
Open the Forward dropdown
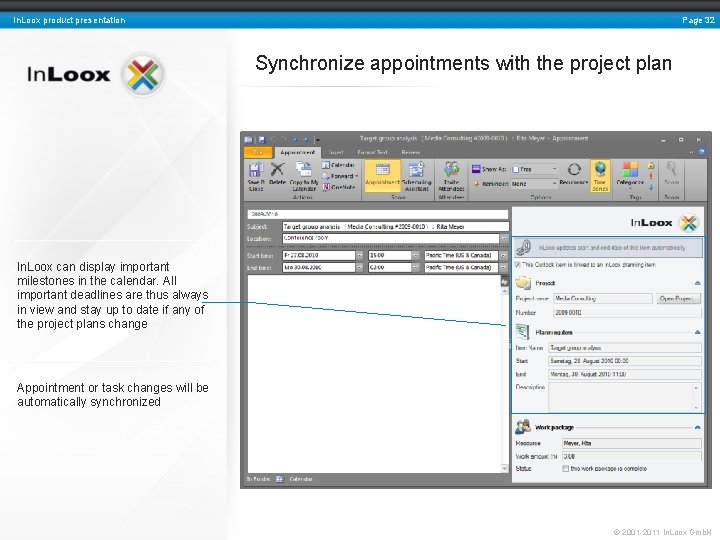(340, 176)
